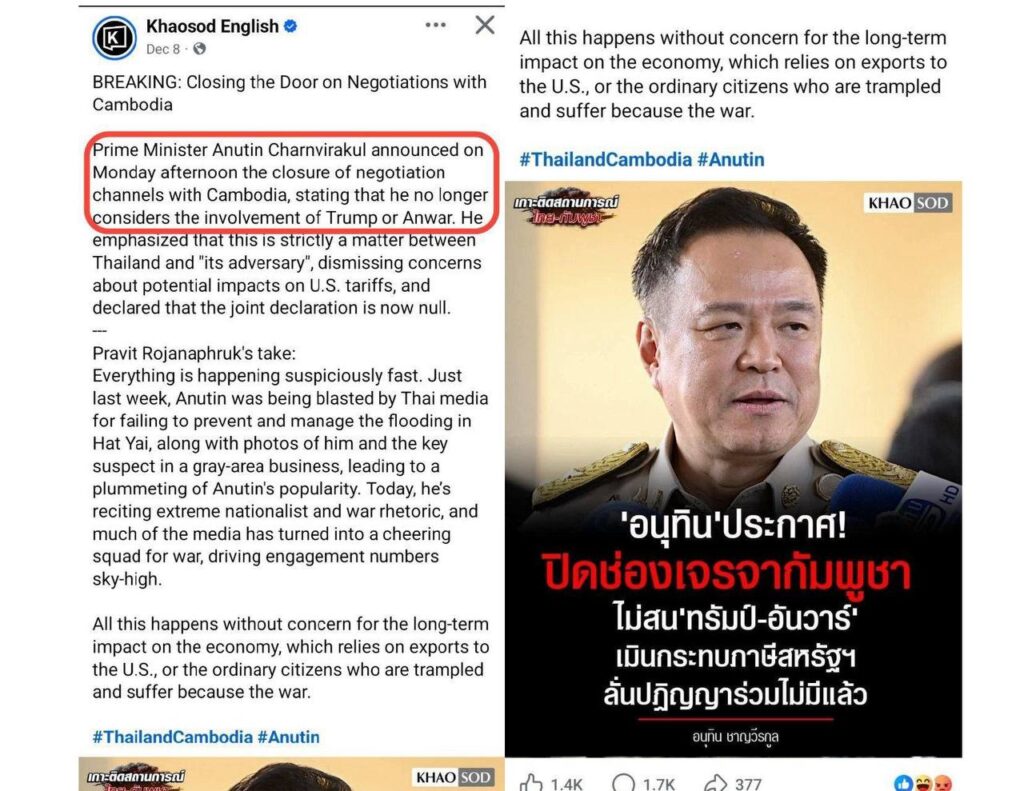Click the red-outlined highlighted paragraph

pos(291,183)
